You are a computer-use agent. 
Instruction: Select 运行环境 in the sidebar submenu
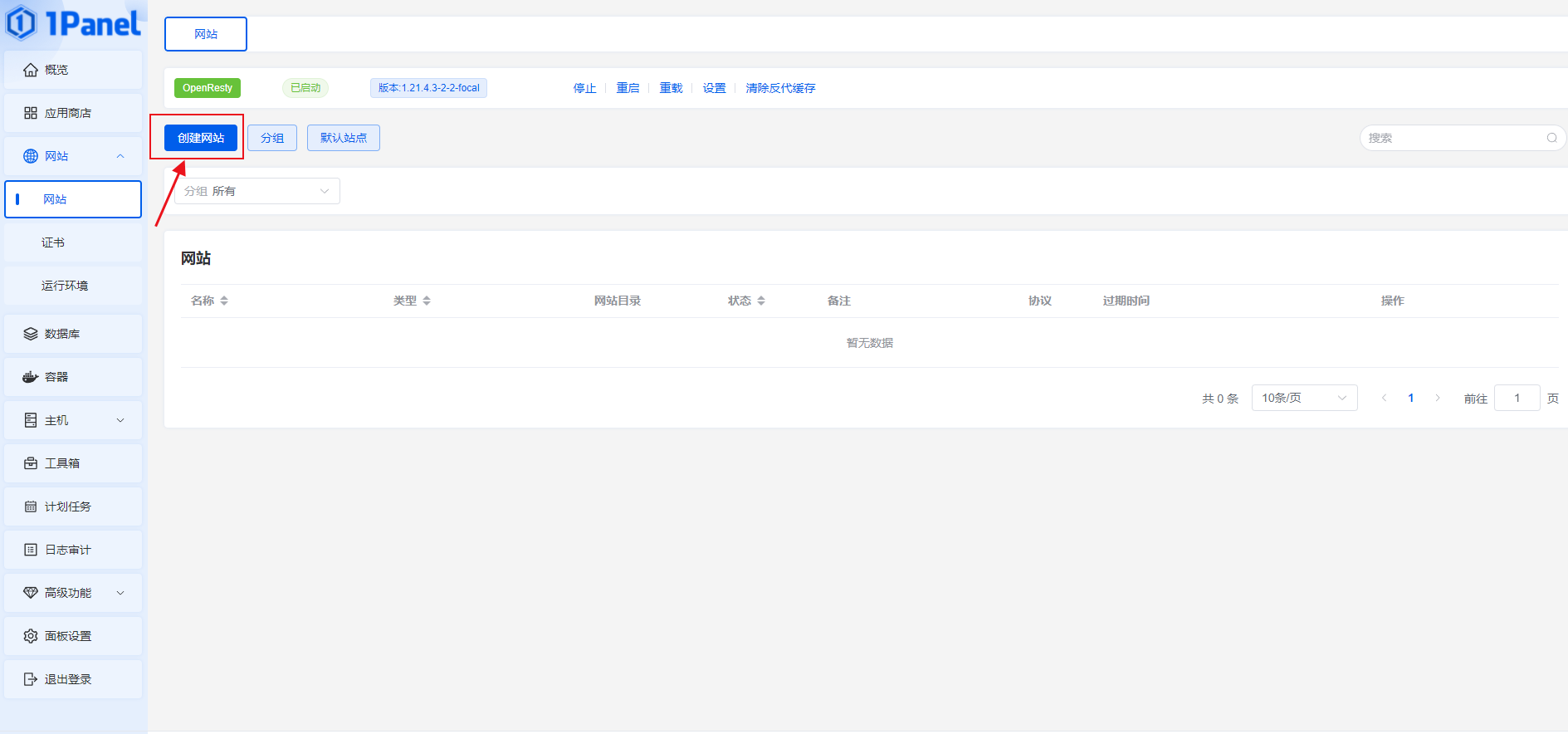tap(65, 286)
